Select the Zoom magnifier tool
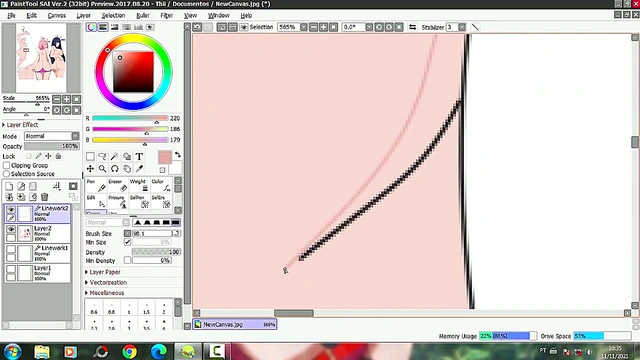The height and width of the screenshot is (360, 640). [x=102, y=169]
